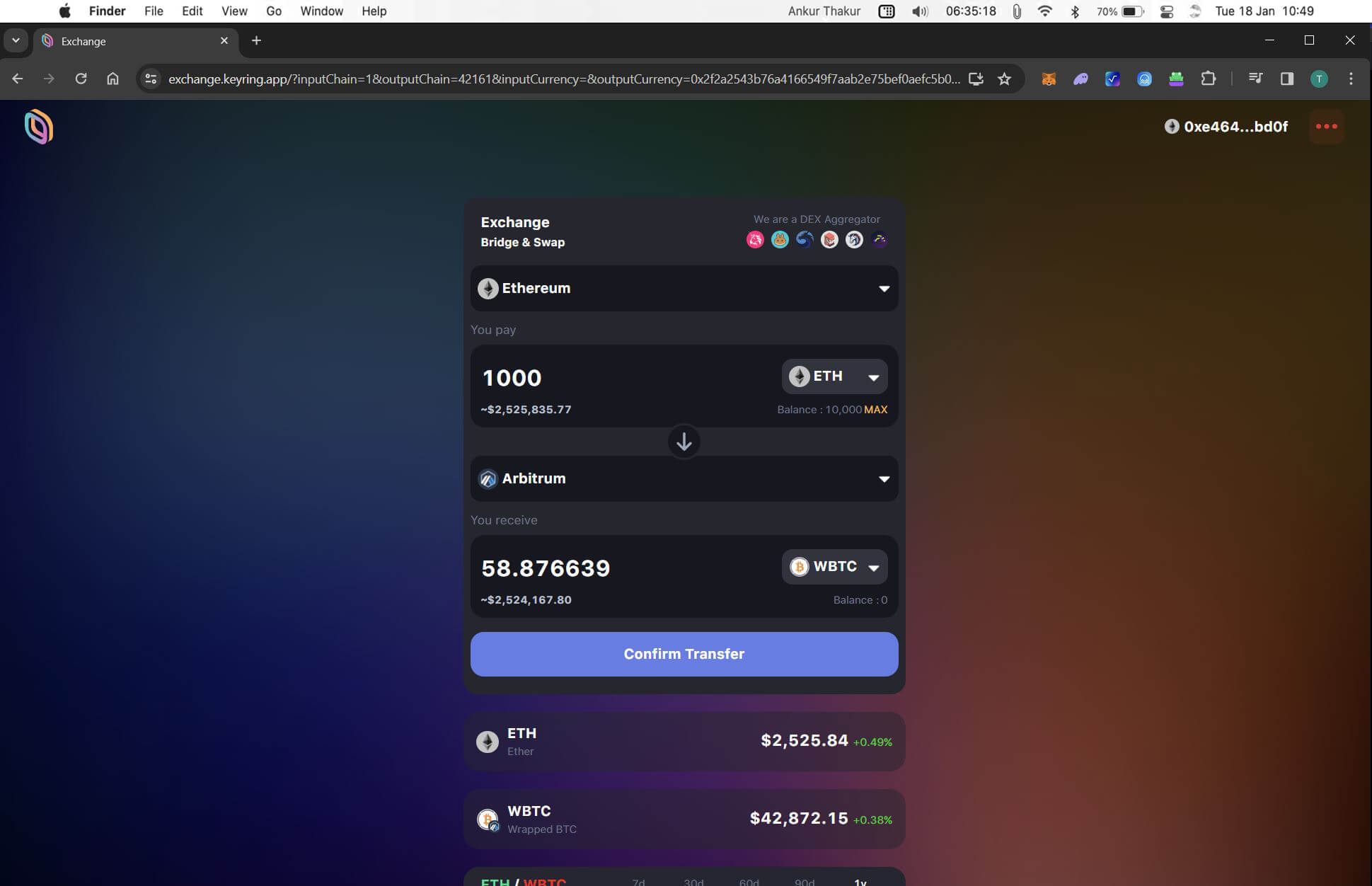Open the ETH token selector dropdown

click(x=834, y=376)
